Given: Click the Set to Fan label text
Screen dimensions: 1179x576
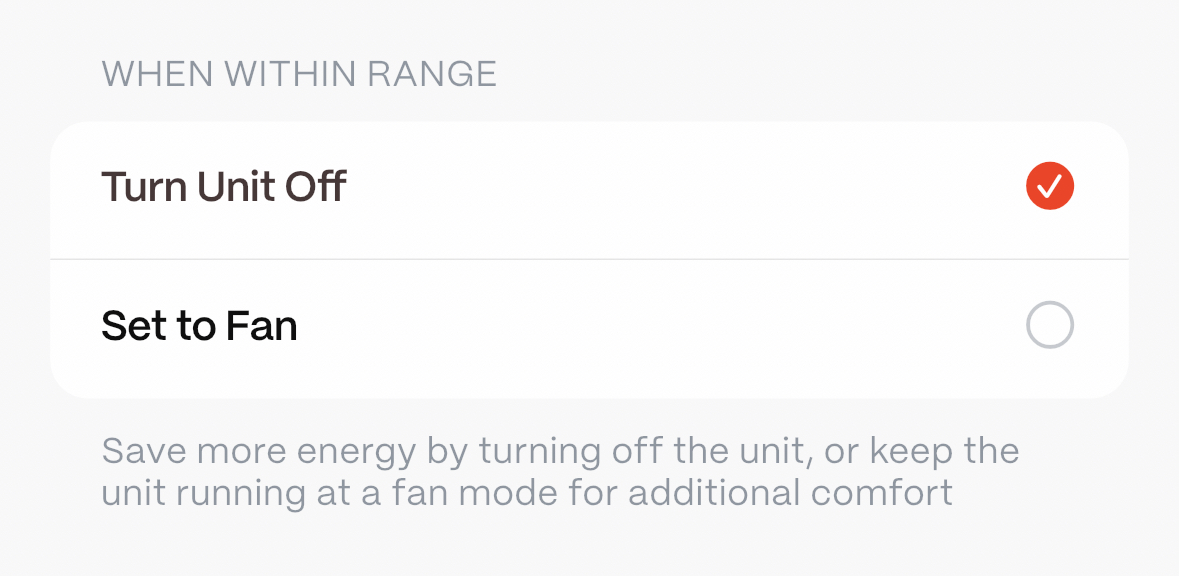Looking at the screenshot, I should click(x=200, y=326).
